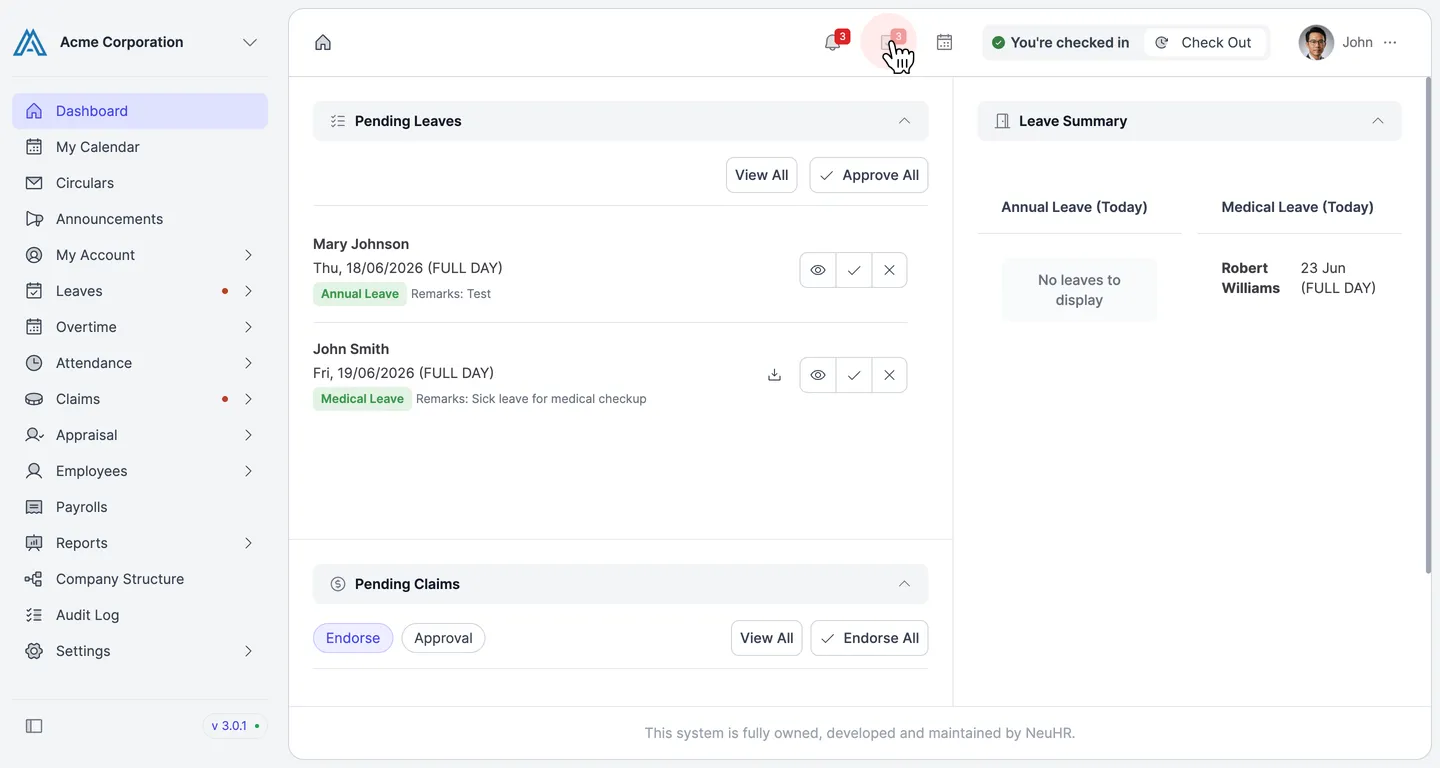Screen dimensions: 1440x768
Task: Open the calendar icon in header
Action: [944, 42]
